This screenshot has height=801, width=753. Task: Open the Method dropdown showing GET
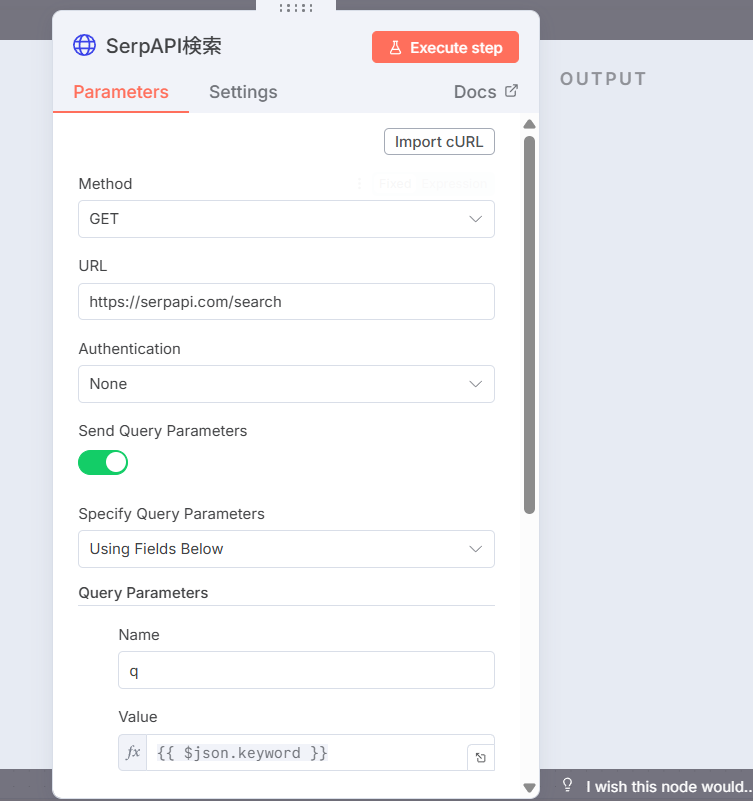(286, 219)
